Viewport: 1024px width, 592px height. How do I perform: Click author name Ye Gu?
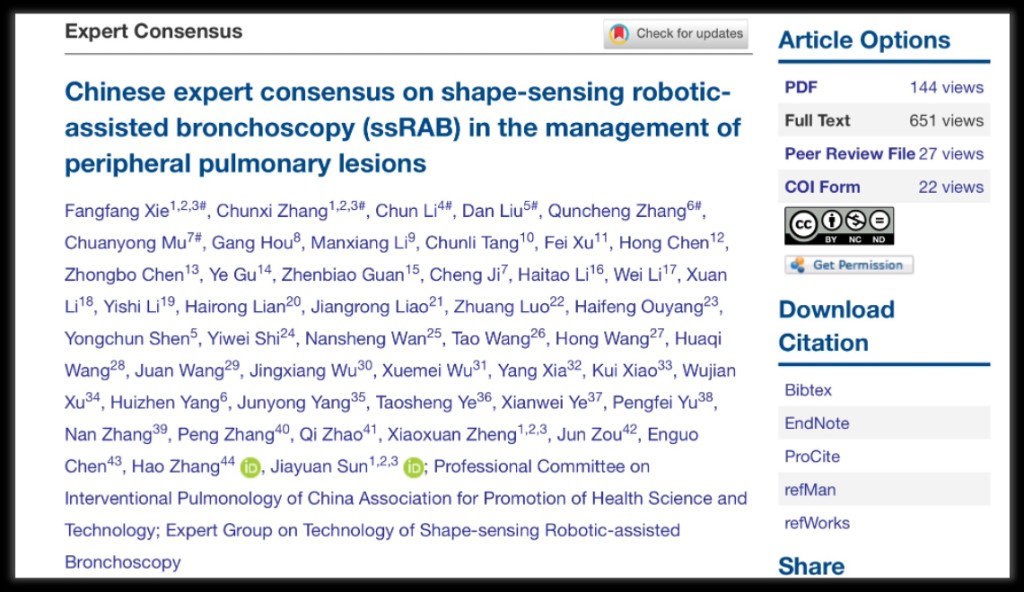coord(232,275)
